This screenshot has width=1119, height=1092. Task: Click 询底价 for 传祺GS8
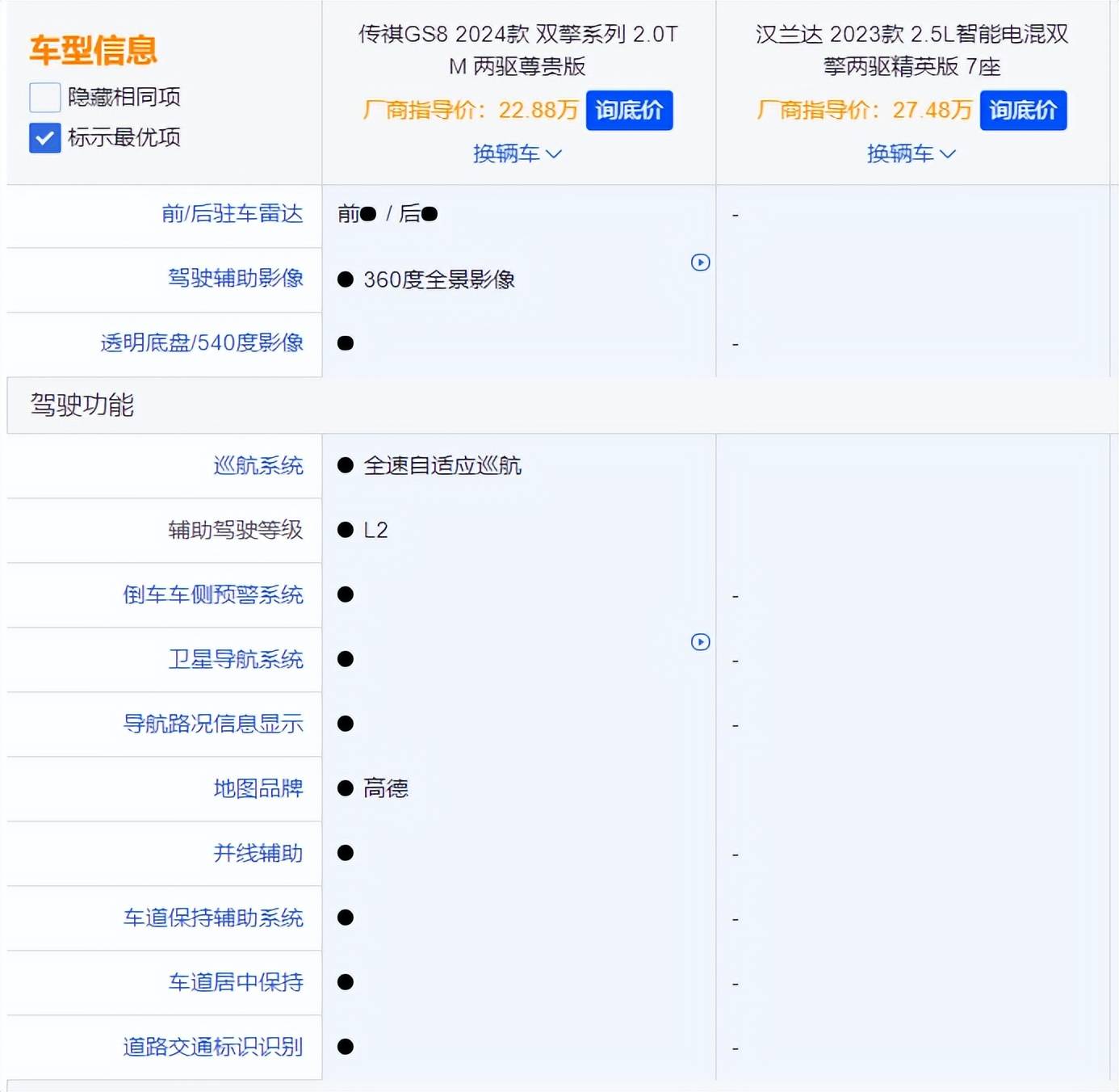629,110
